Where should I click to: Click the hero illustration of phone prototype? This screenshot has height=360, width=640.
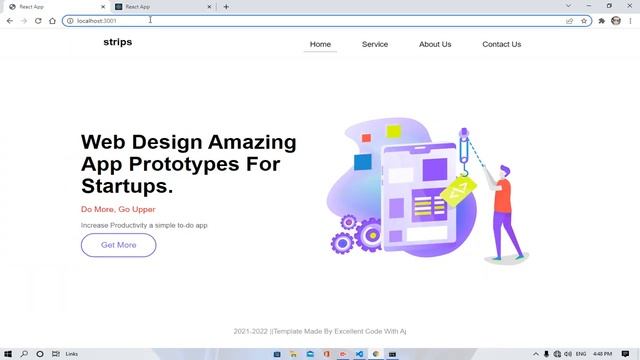click(x=427, y=191)
